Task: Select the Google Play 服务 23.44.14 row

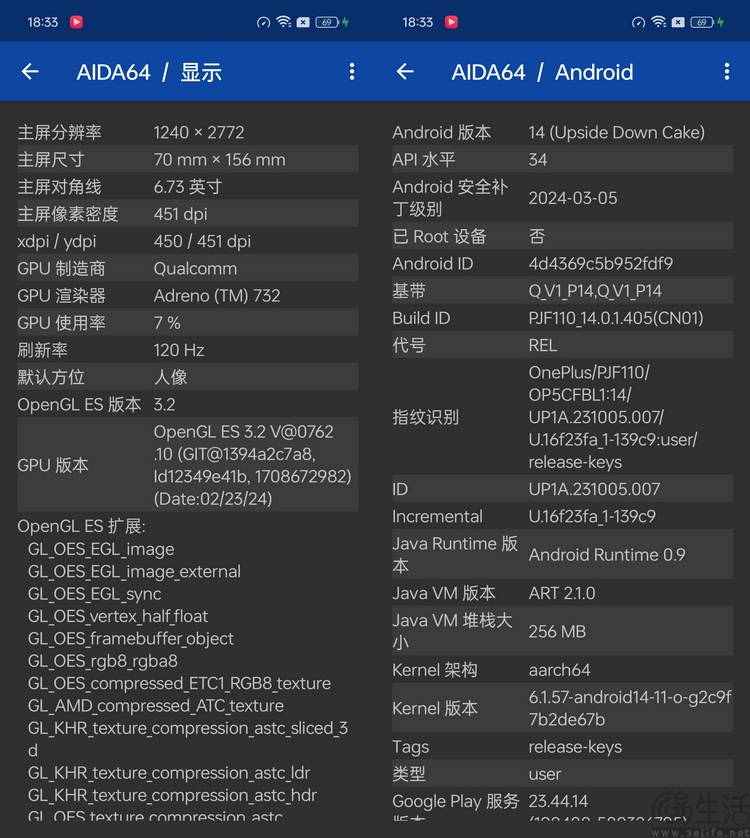Action: pos(562,805)
